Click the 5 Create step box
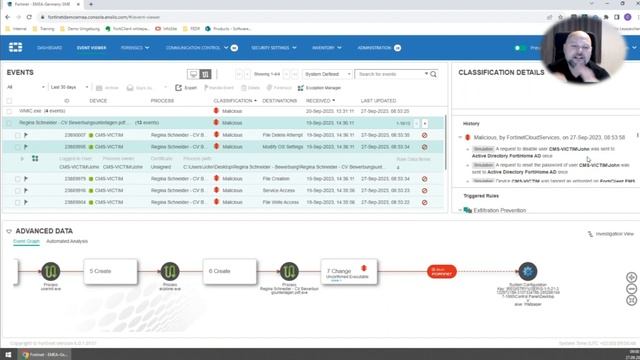Viewport: 640px width, 360px height. click(x=111, y=271)
